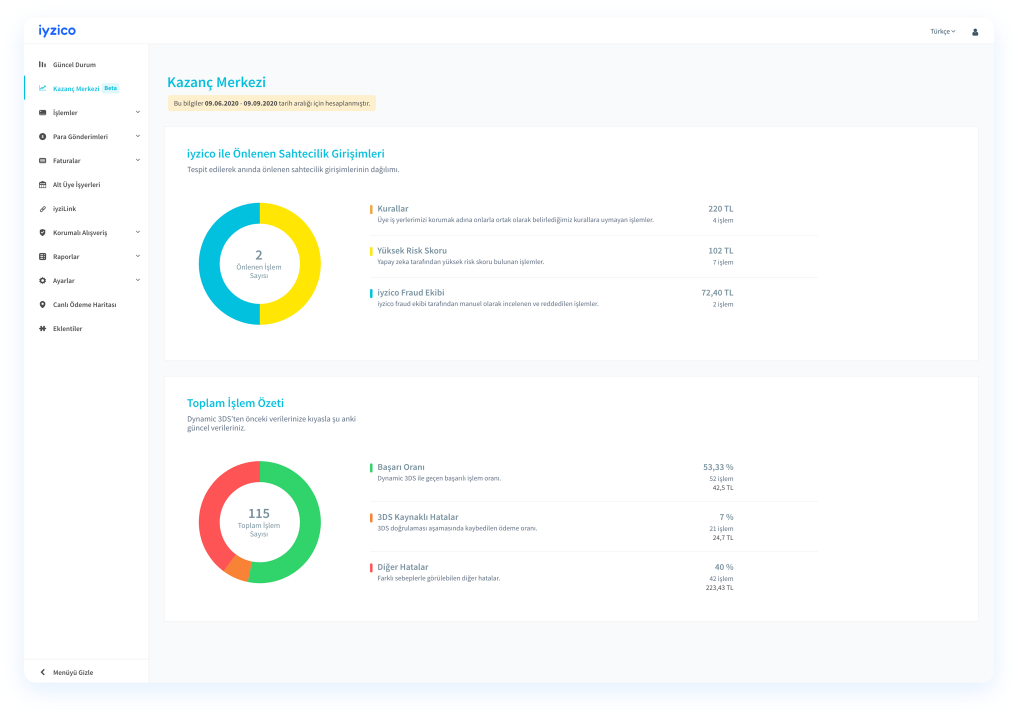The image size is (1018, 715).
Task: Click the 53,33 % success rate value
Action: coord(718,468)
